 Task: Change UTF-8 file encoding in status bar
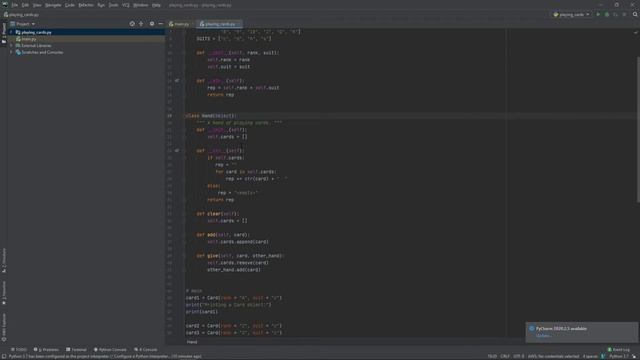pyautogui.click(x=518, y=356)
